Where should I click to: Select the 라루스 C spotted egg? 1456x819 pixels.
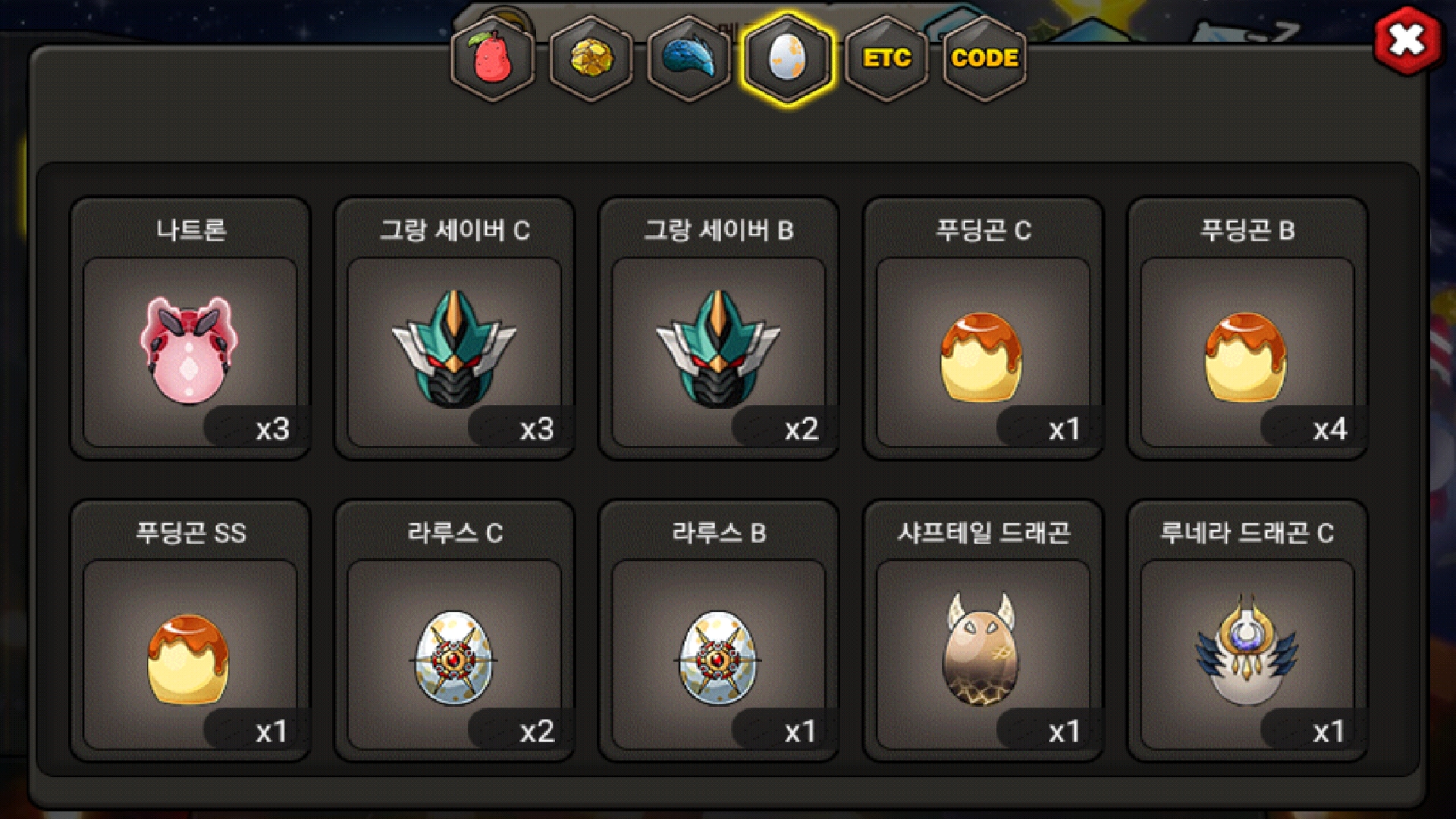point(454,630)
